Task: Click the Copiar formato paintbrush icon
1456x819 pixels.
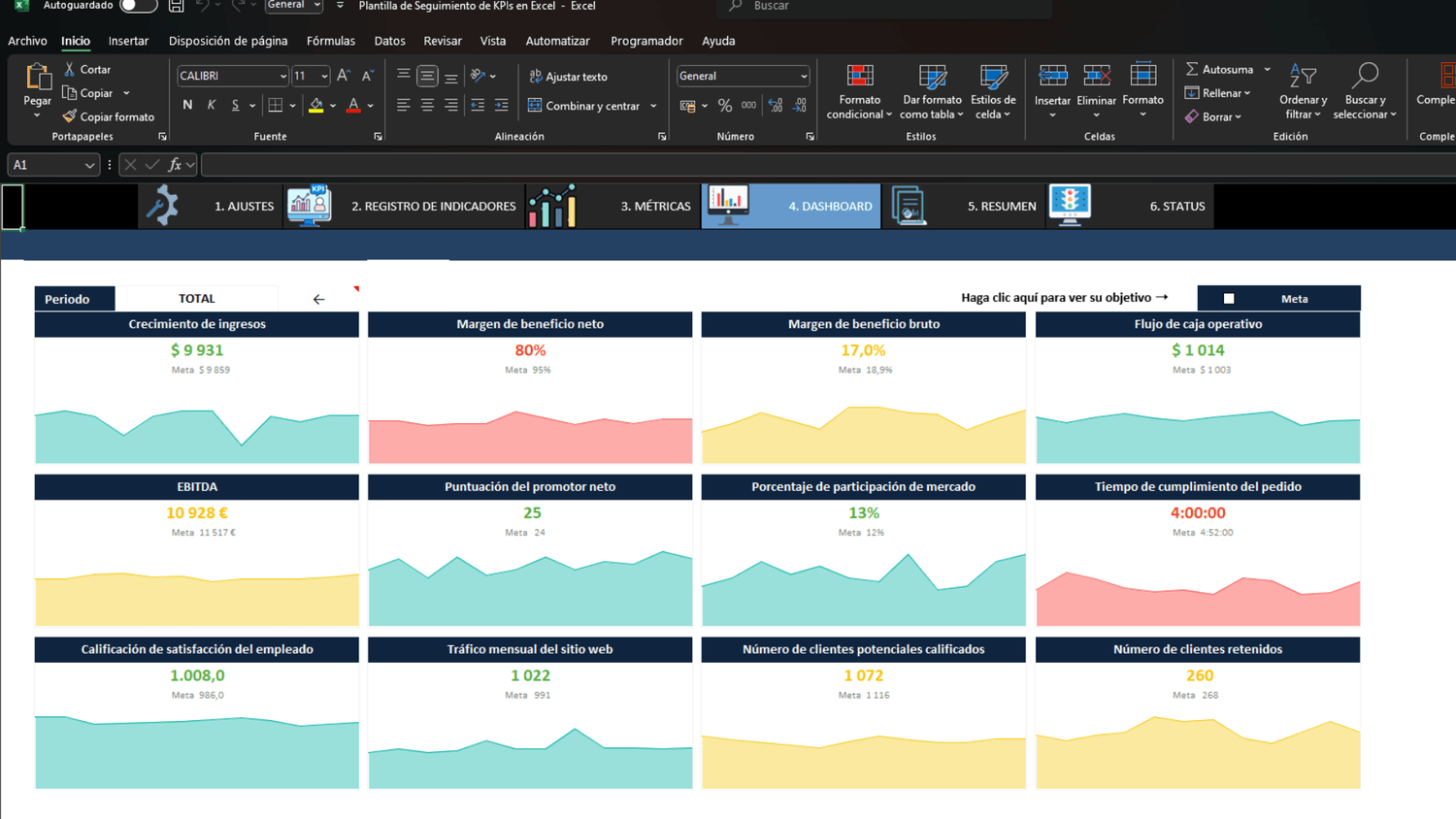Action: pos(69,116)
